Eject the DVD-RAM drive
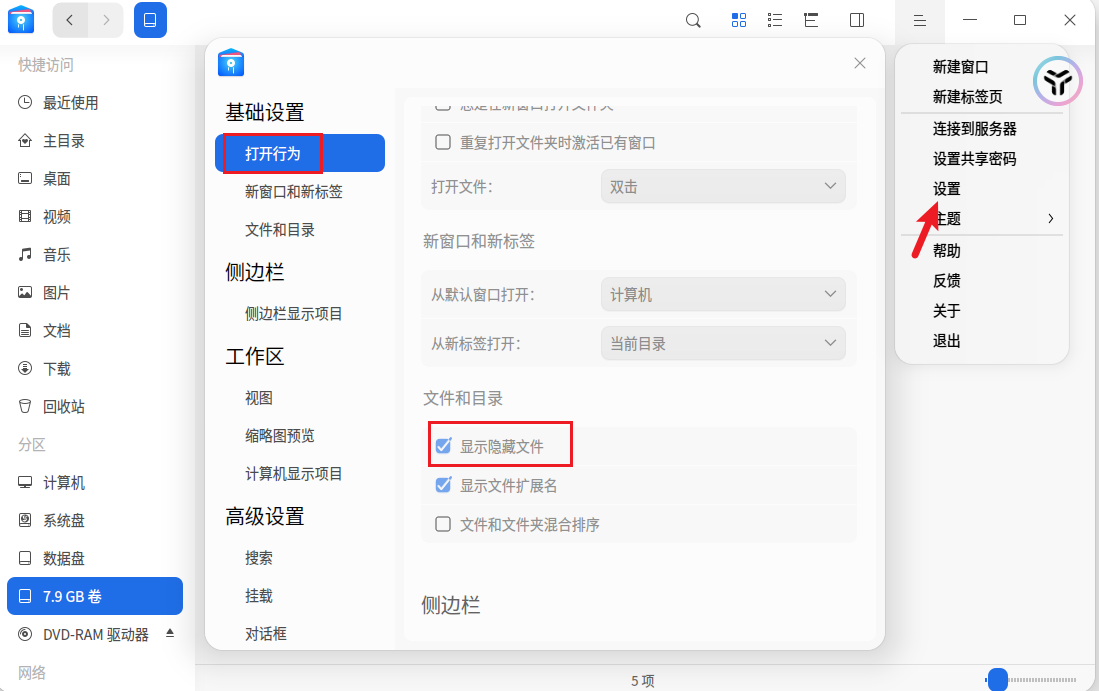This screenshot has height=691, width=1099. coord(170,634)
